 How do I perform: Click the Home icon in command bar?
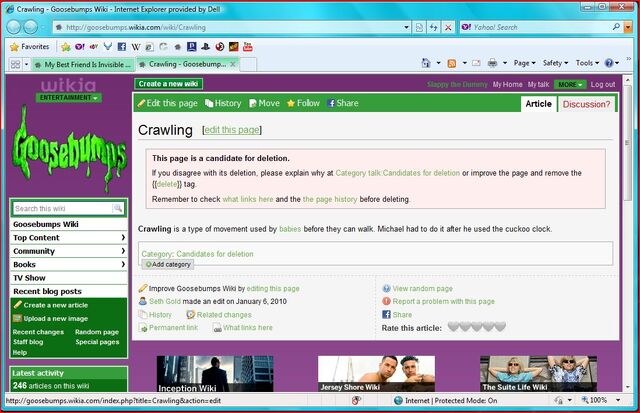point(426,63)
